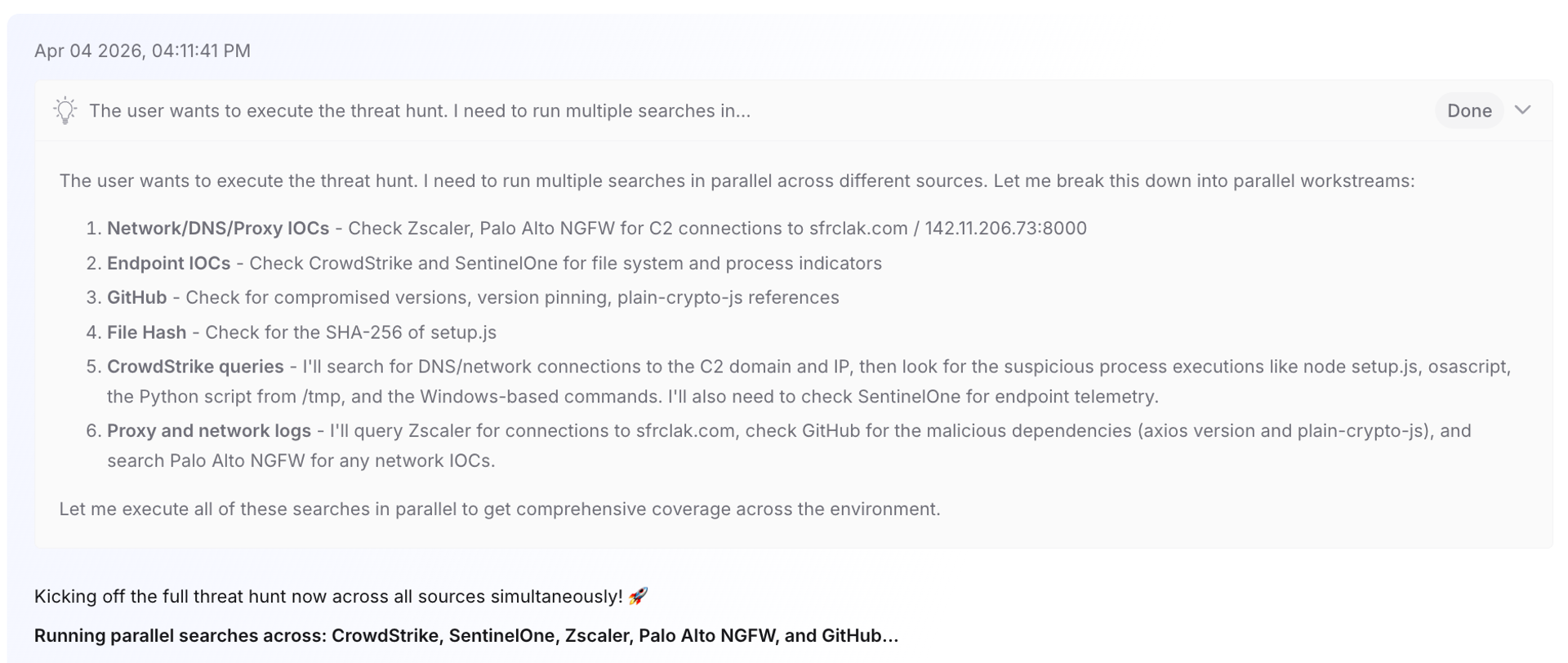Click the sfrclak.com domain in item one
1568x663 pixels.
tap(858, 228)
